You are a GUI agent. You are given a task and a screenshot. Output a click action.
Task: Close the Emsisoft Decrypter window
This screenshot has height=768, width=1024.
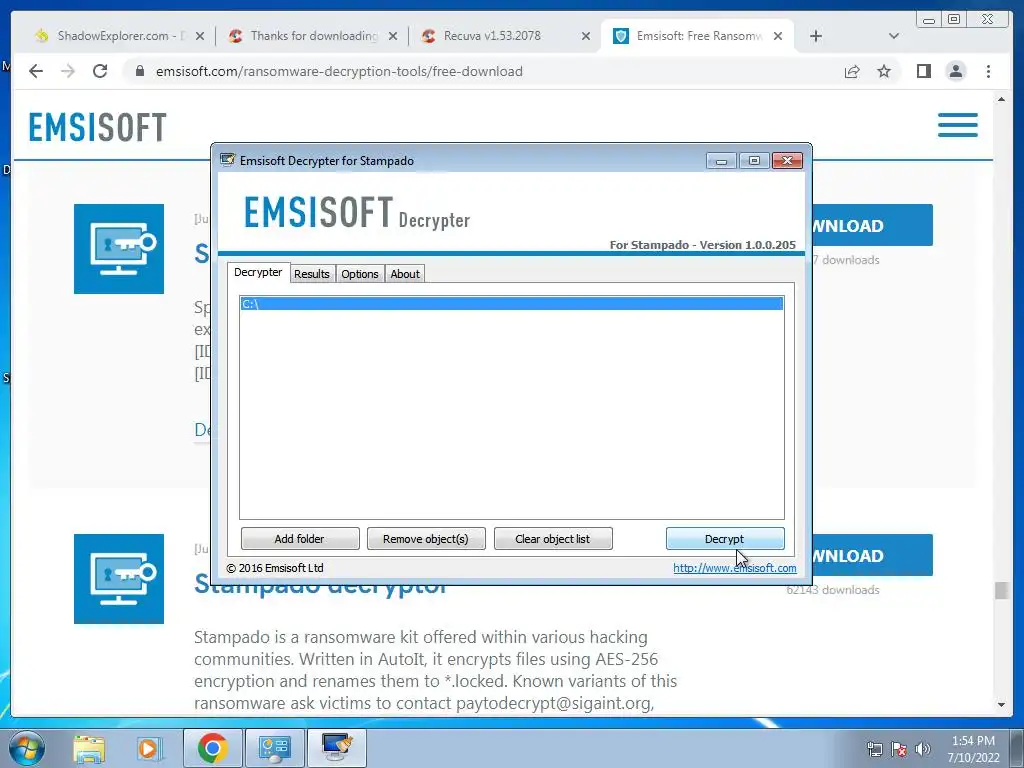787,161
